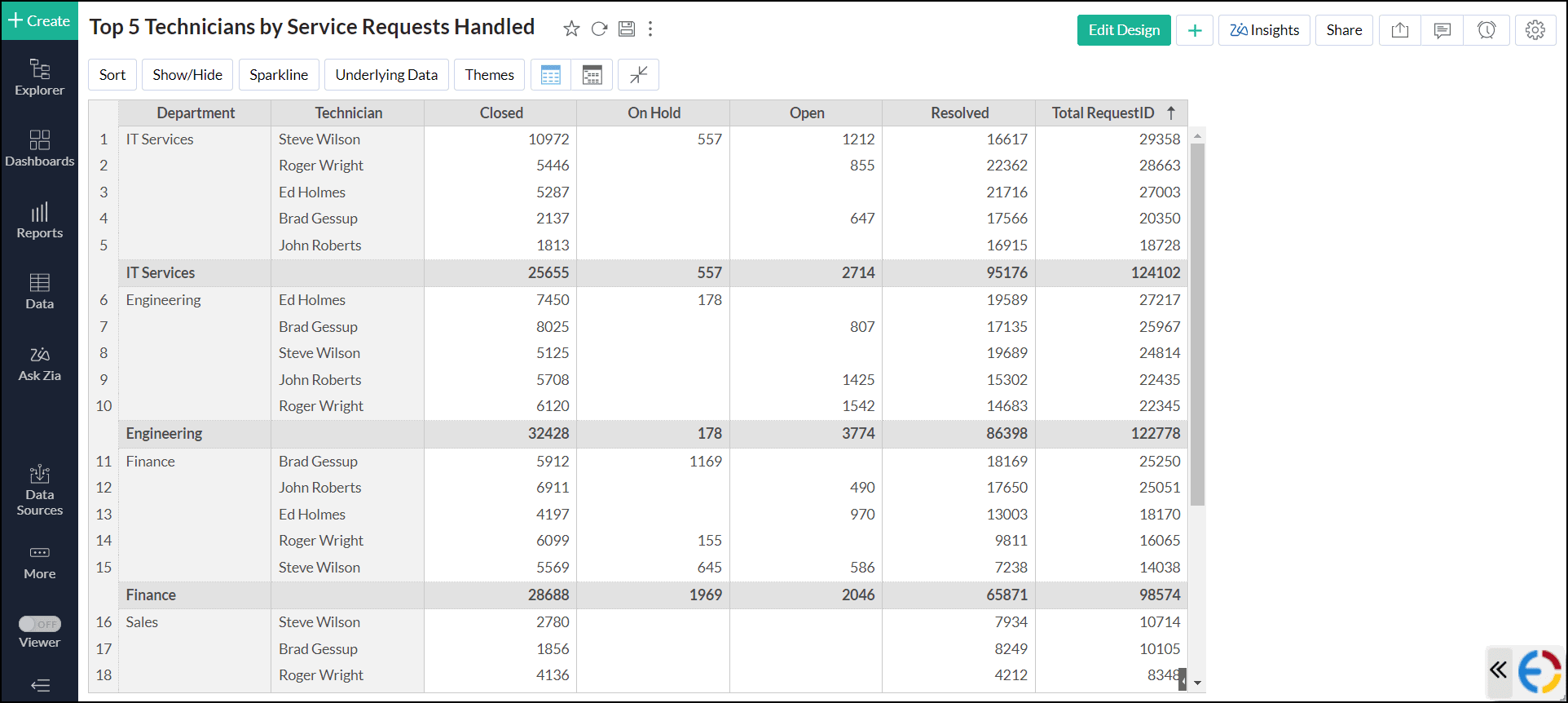Click the refresh report icon
Screen dimensions: 1568x703
click(x=599, y=29)
